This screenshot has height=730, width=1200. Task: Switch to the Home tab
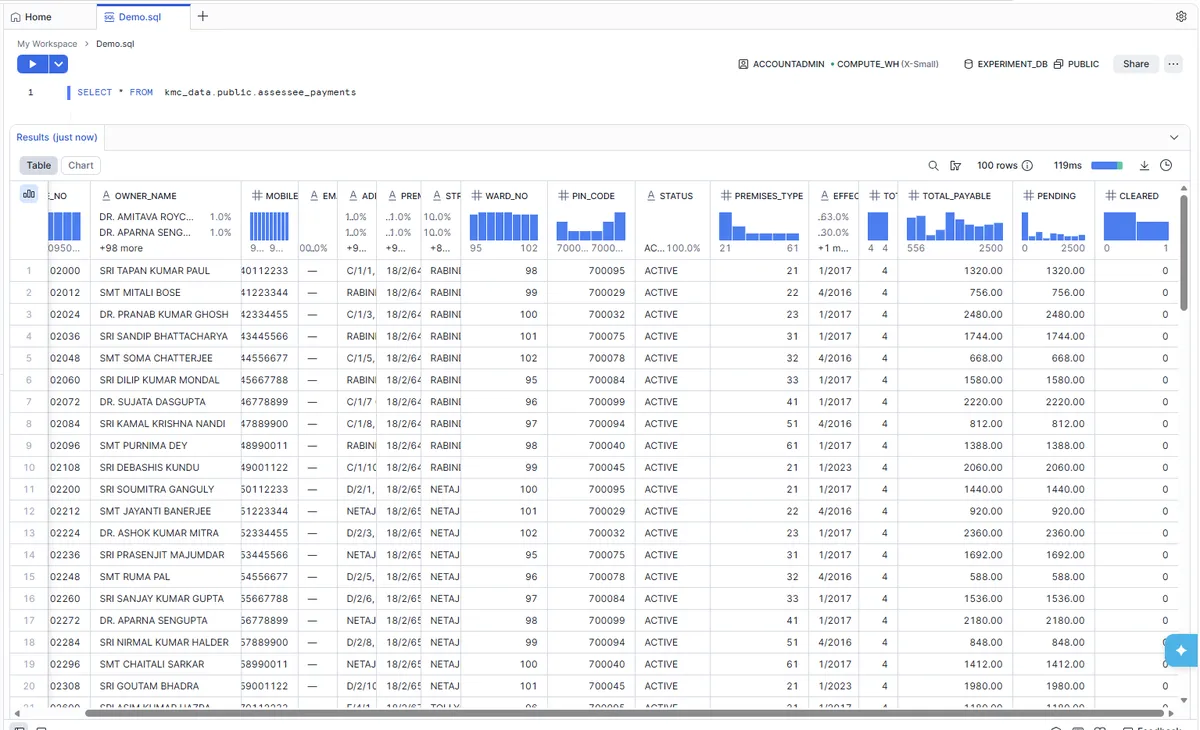33,16
